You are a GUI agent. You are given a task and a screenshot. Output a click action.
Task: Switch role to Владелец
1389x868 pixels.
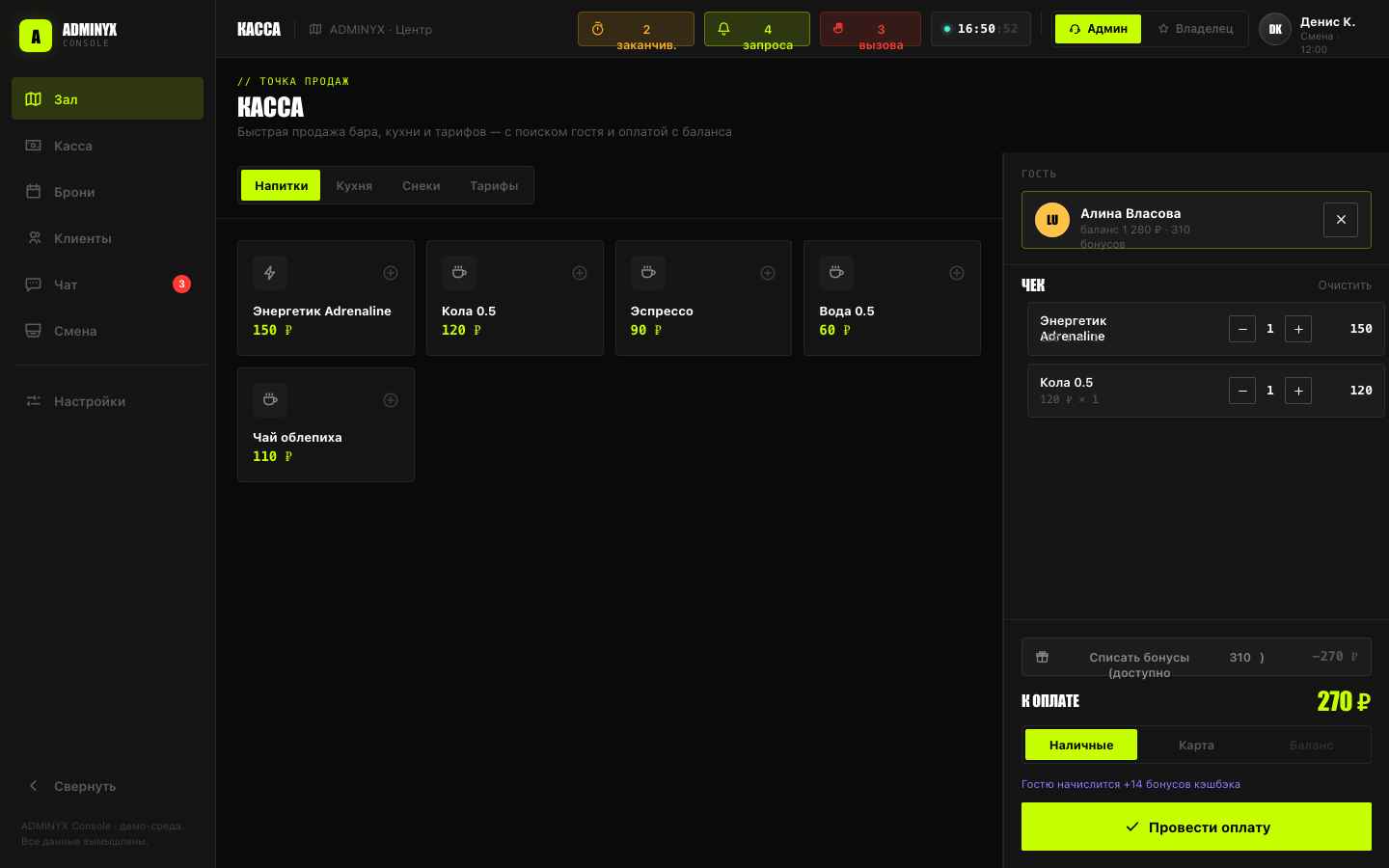pos(1195,29)
